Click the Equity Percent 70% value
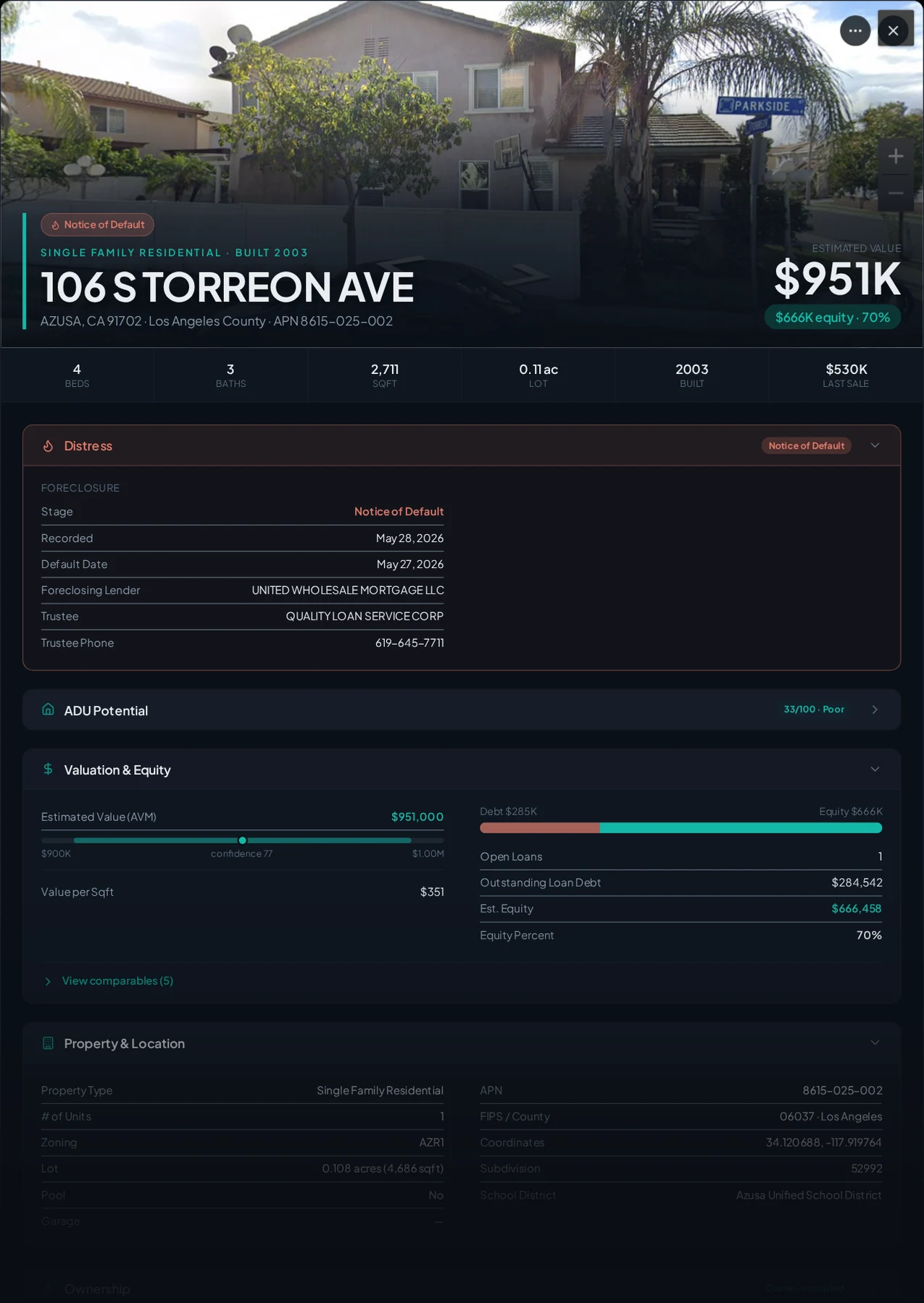924x1303 pixels. point(869,936)
